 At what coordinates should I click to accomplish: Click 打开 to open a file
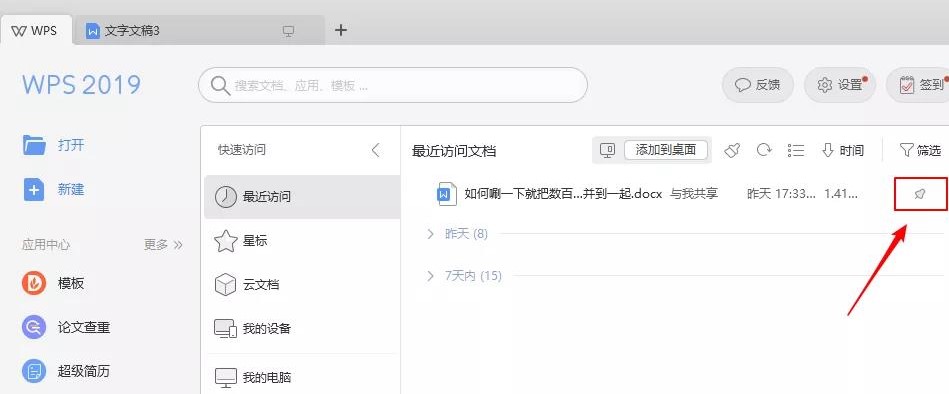71,145
